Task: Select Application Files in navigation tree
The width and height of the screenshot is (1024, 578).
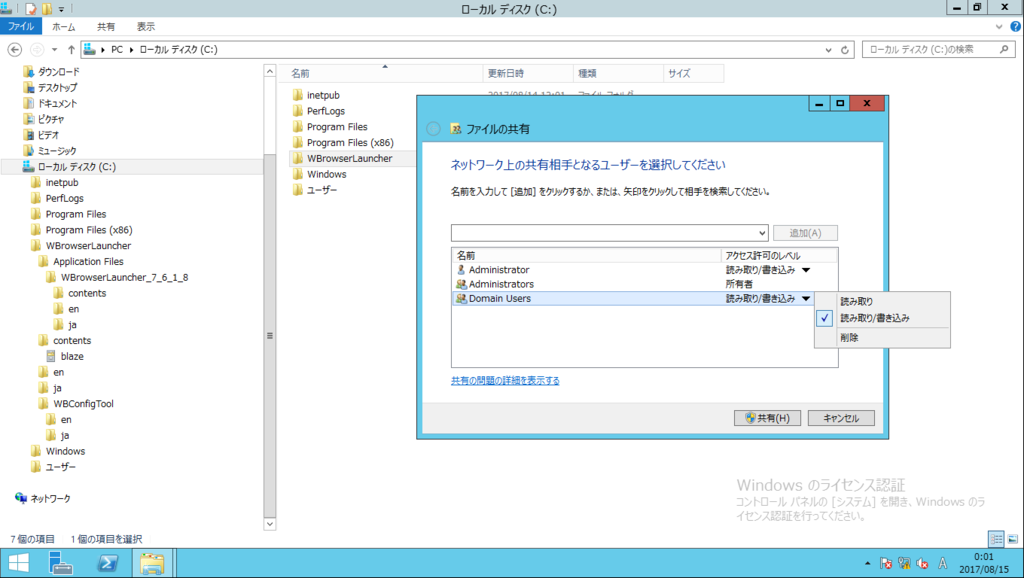Action: point(88,261)
